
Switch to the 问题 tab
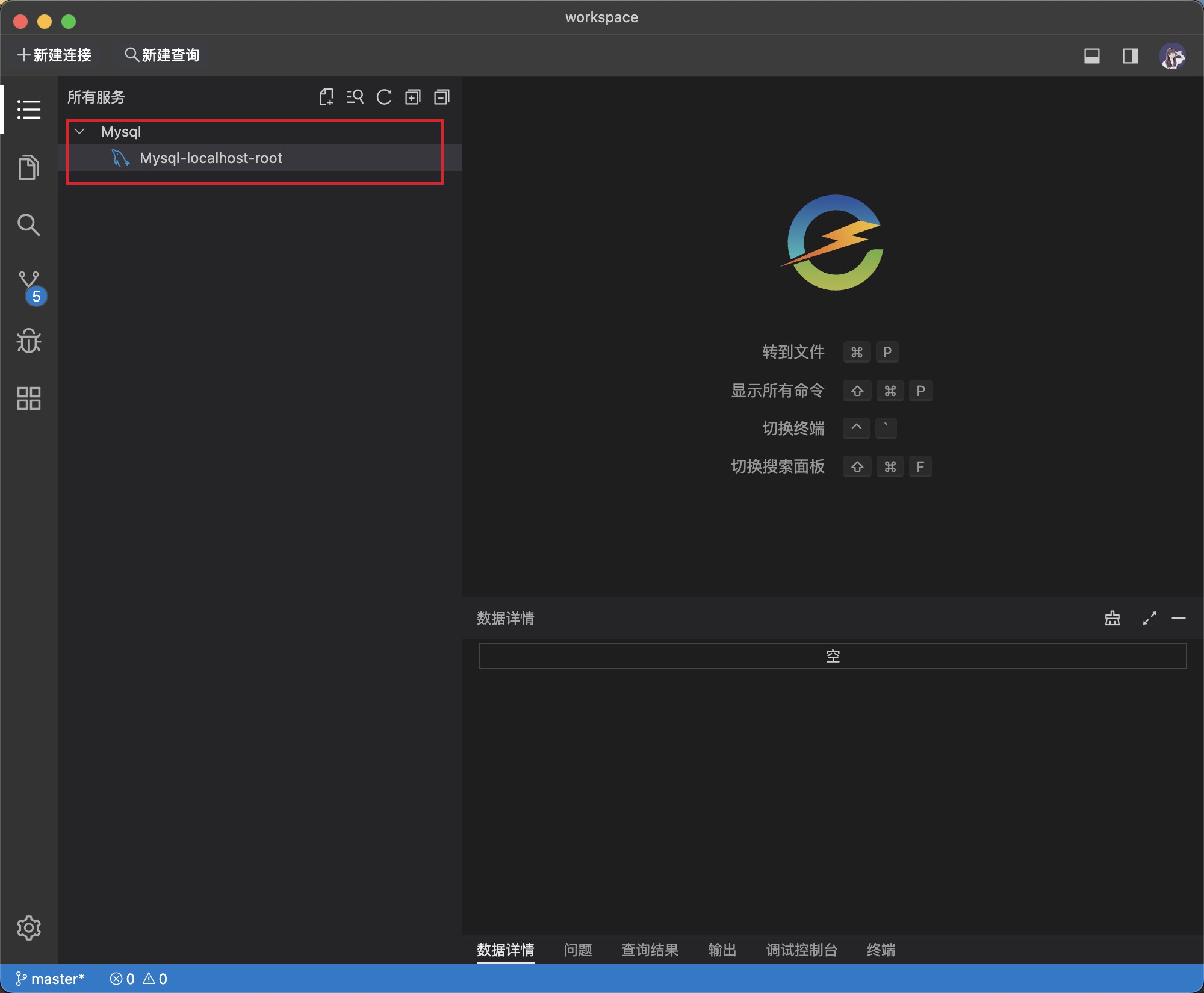coord(578,950)
